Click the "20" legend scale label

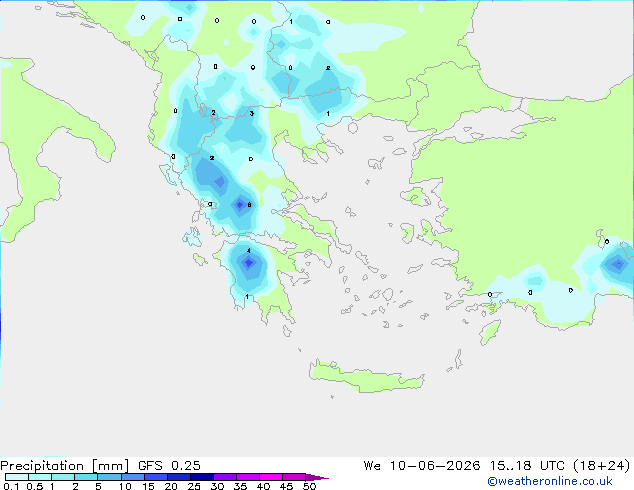[x=171, y=486]
